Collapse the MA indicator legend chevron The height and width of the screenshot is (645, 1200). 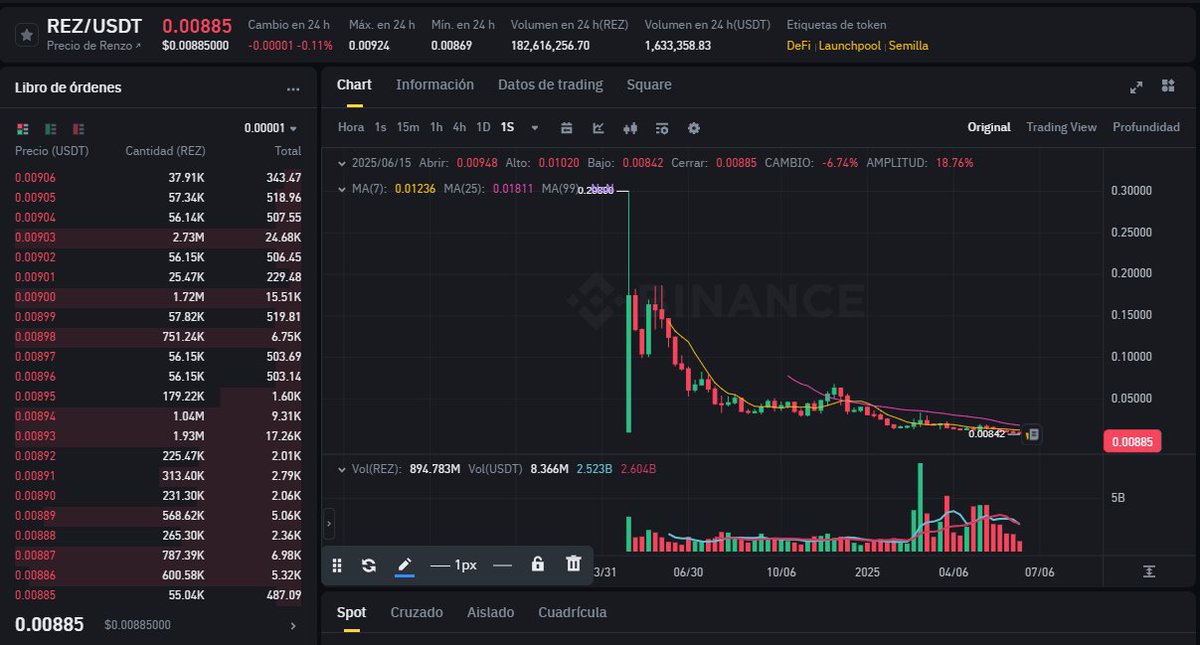click(343, 188)
